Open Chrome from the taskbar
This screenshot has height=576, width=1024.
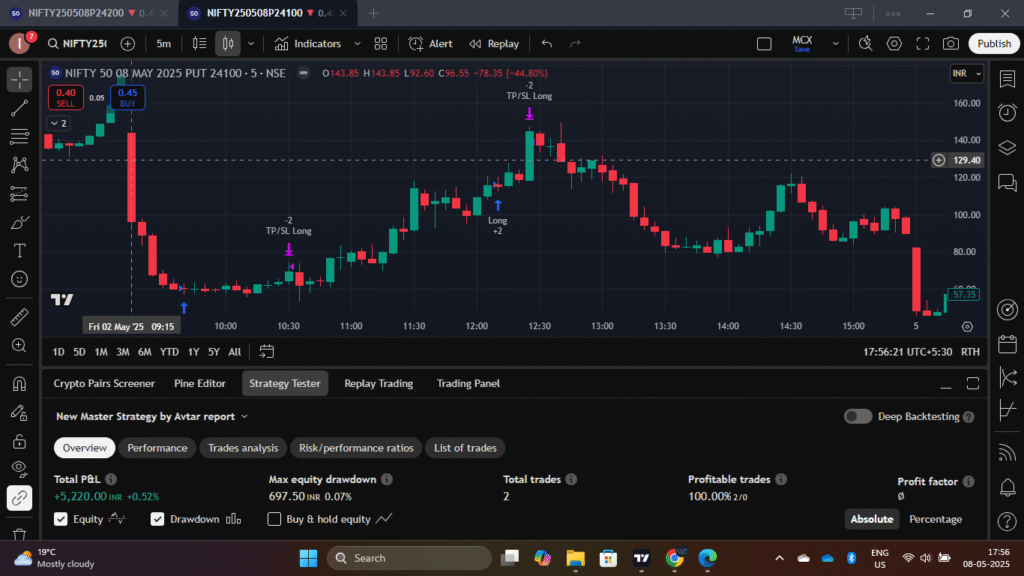tap(675, 558)
